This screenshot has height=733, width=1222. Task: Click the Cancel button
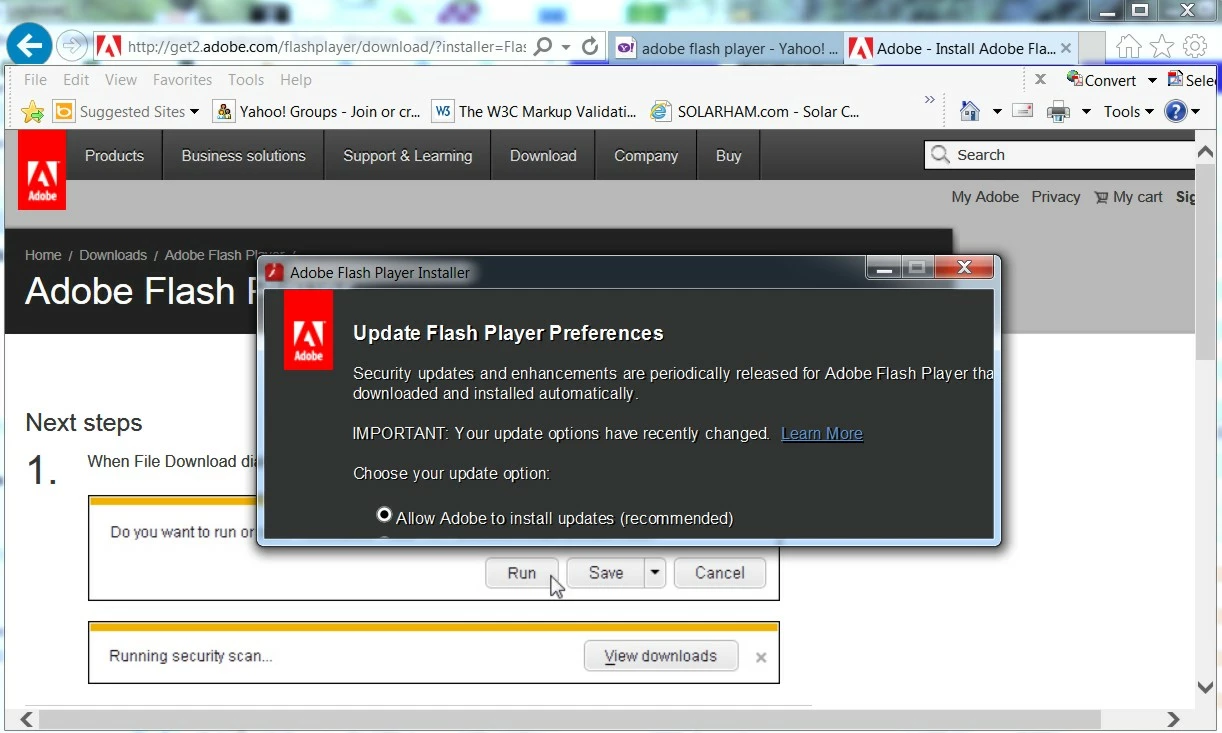point(720,573)
